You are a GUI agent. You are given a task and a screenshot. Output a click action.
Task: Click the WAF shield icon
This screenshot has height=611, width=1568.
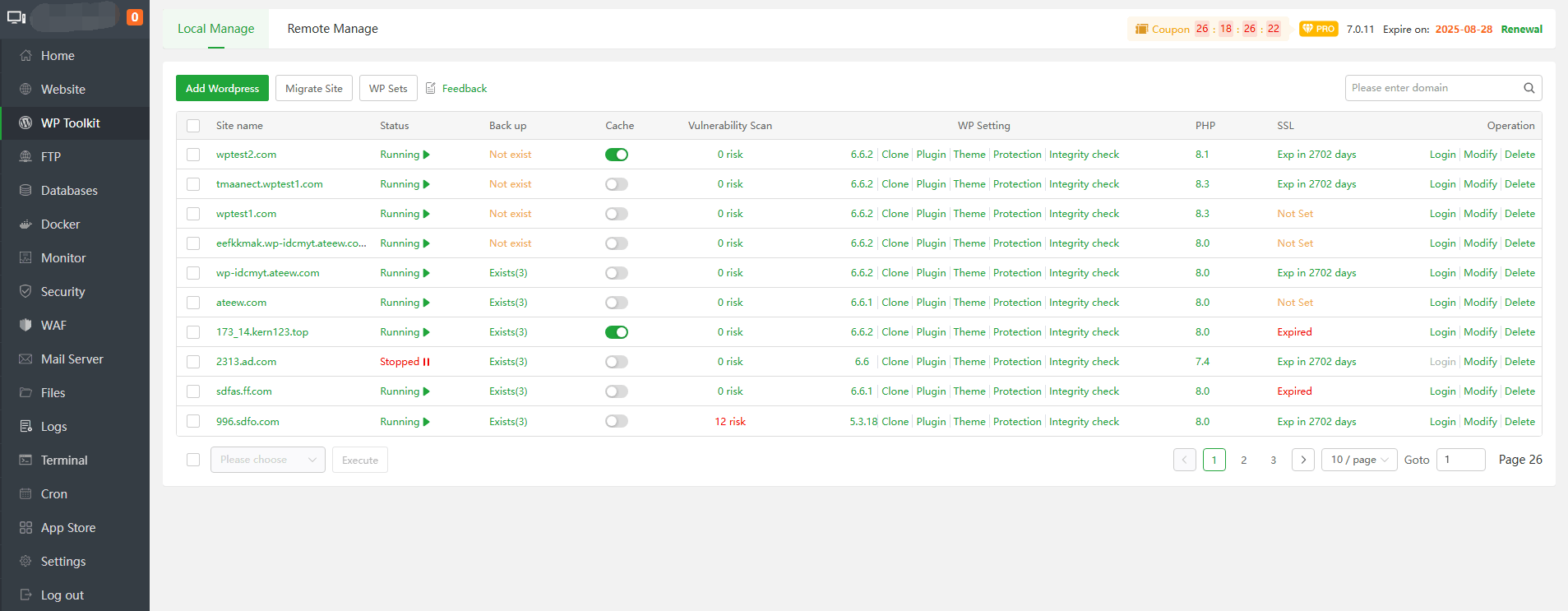pos(25,326)
